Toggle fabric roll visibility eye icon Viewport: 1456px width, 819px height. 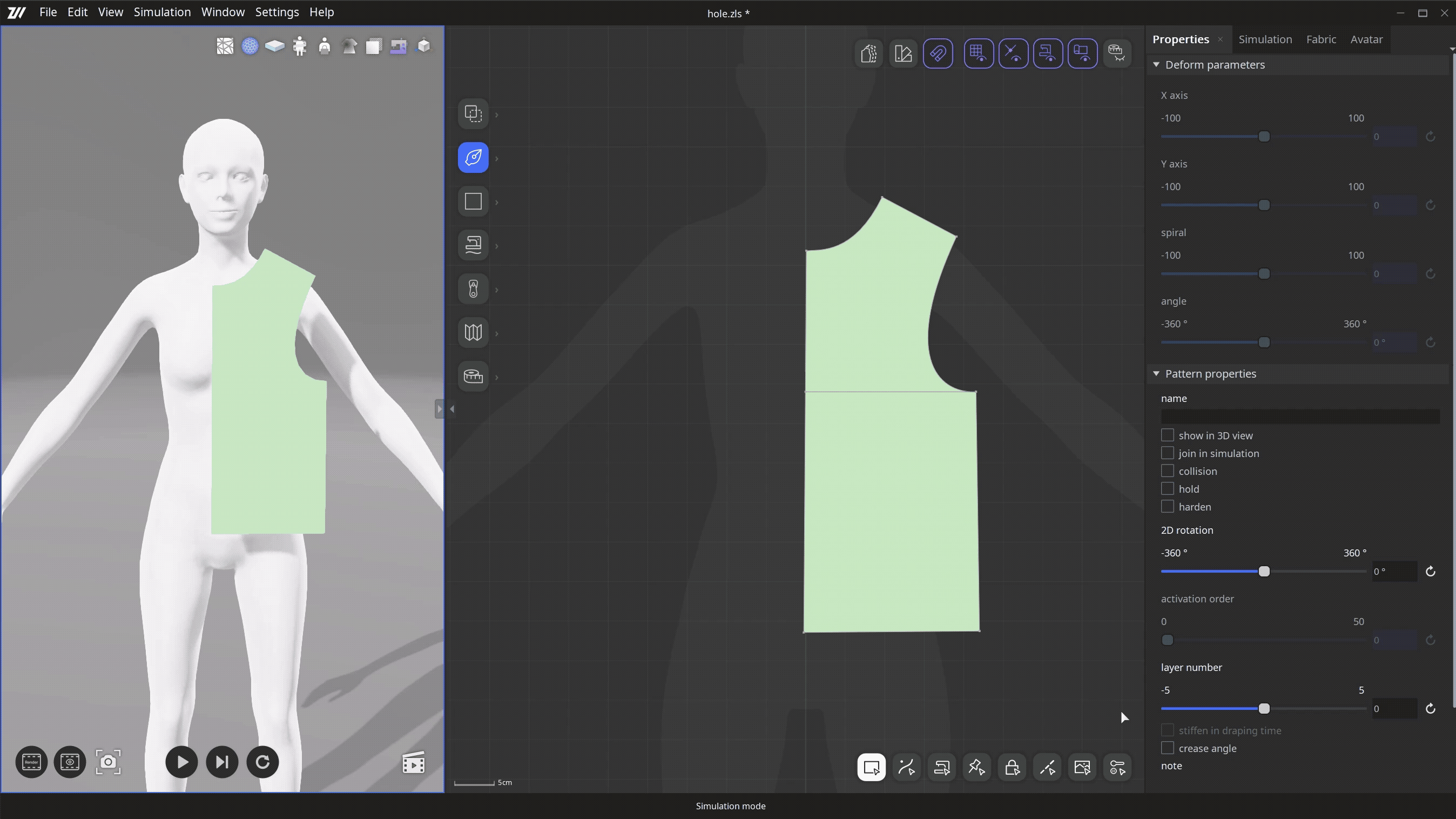point(1083,53)
